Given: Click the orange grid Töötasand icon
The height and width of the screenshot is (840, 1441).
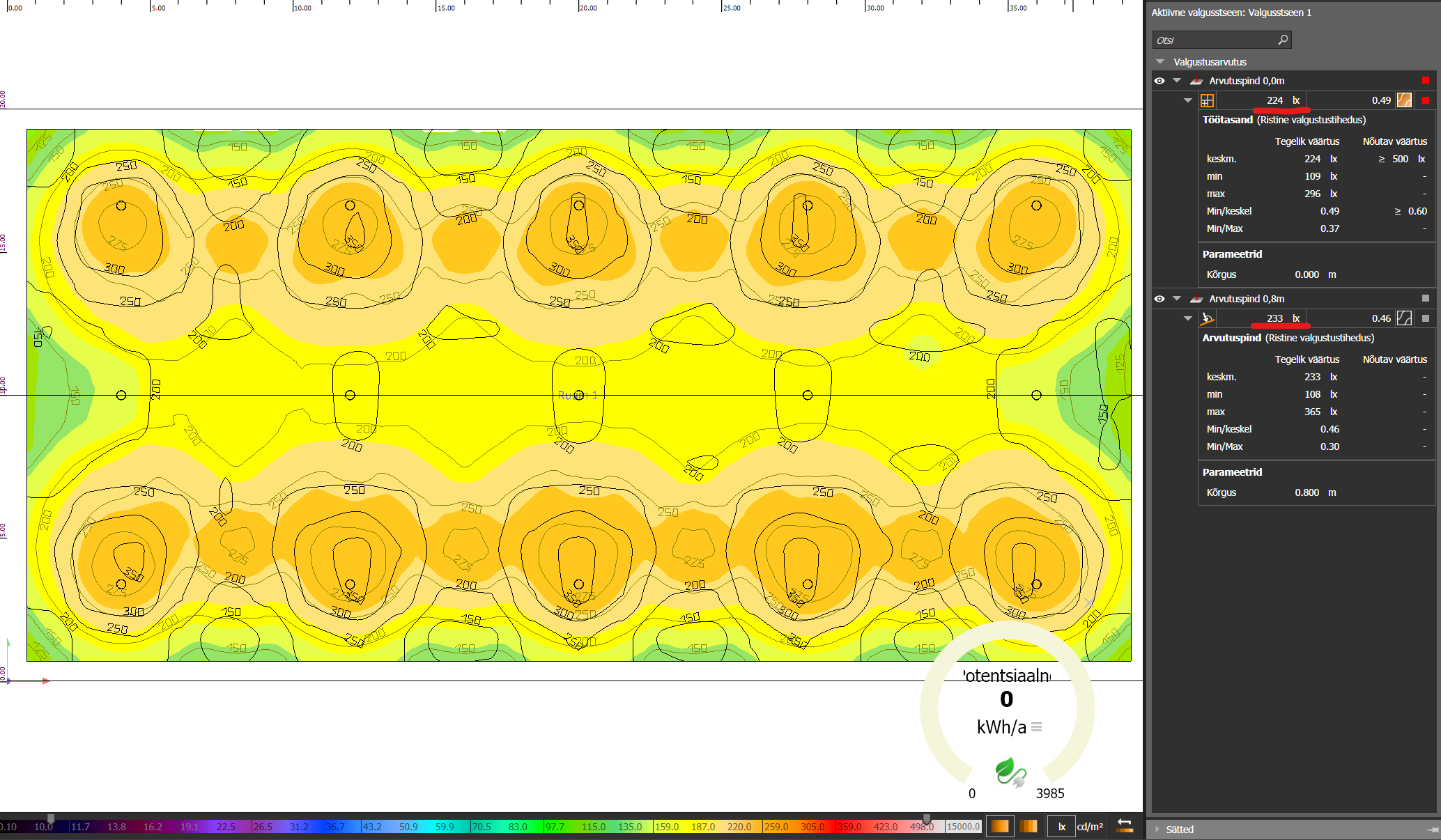Looking at the screenshot, I should tap(1207, 100).
